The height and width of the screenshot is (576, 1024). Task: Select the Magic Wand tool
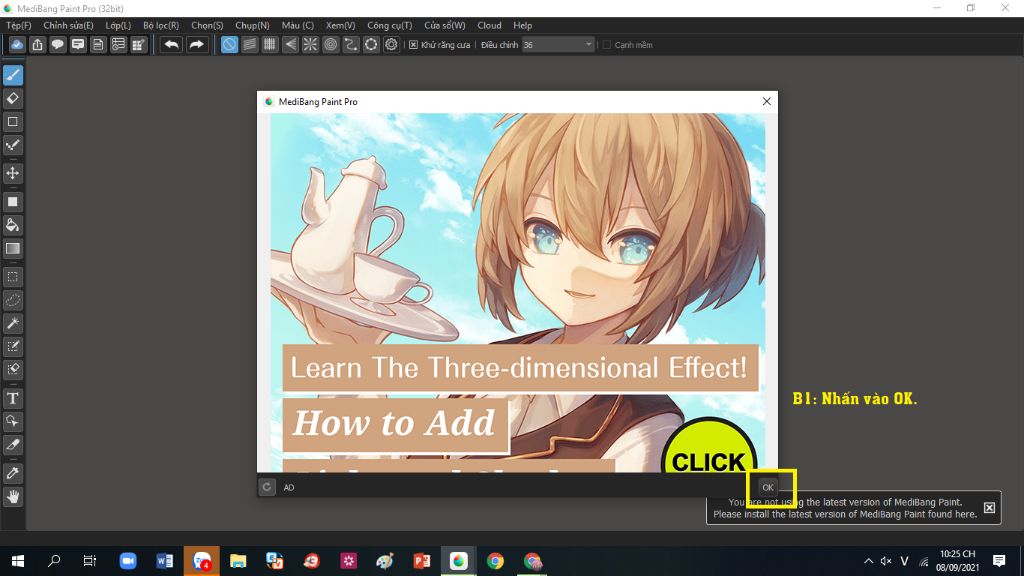12,323
